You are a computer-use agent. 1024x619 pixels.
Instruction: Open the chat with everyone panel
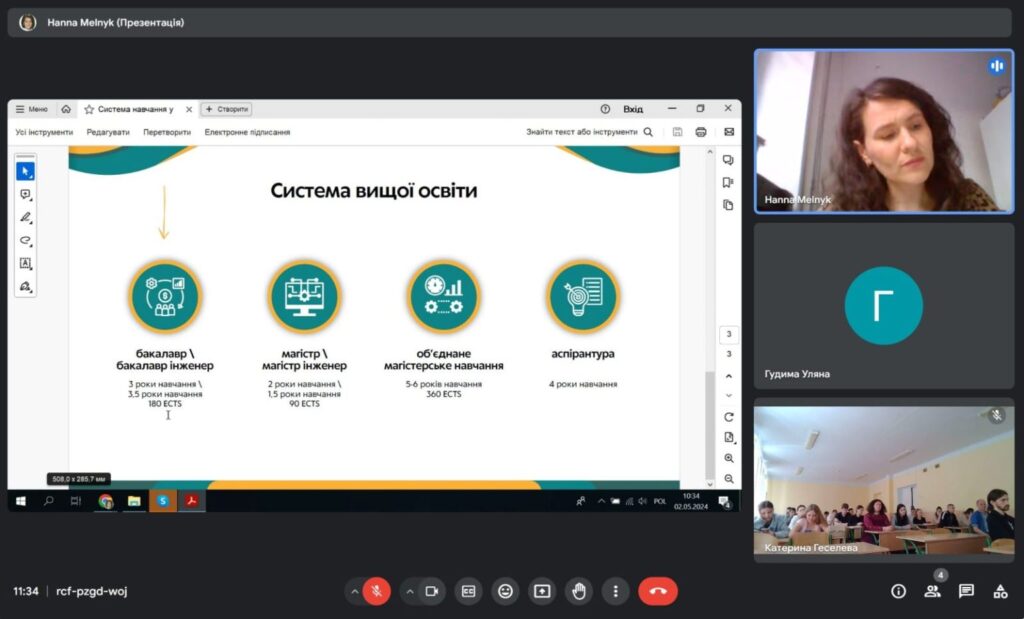(x=966, y=591)
